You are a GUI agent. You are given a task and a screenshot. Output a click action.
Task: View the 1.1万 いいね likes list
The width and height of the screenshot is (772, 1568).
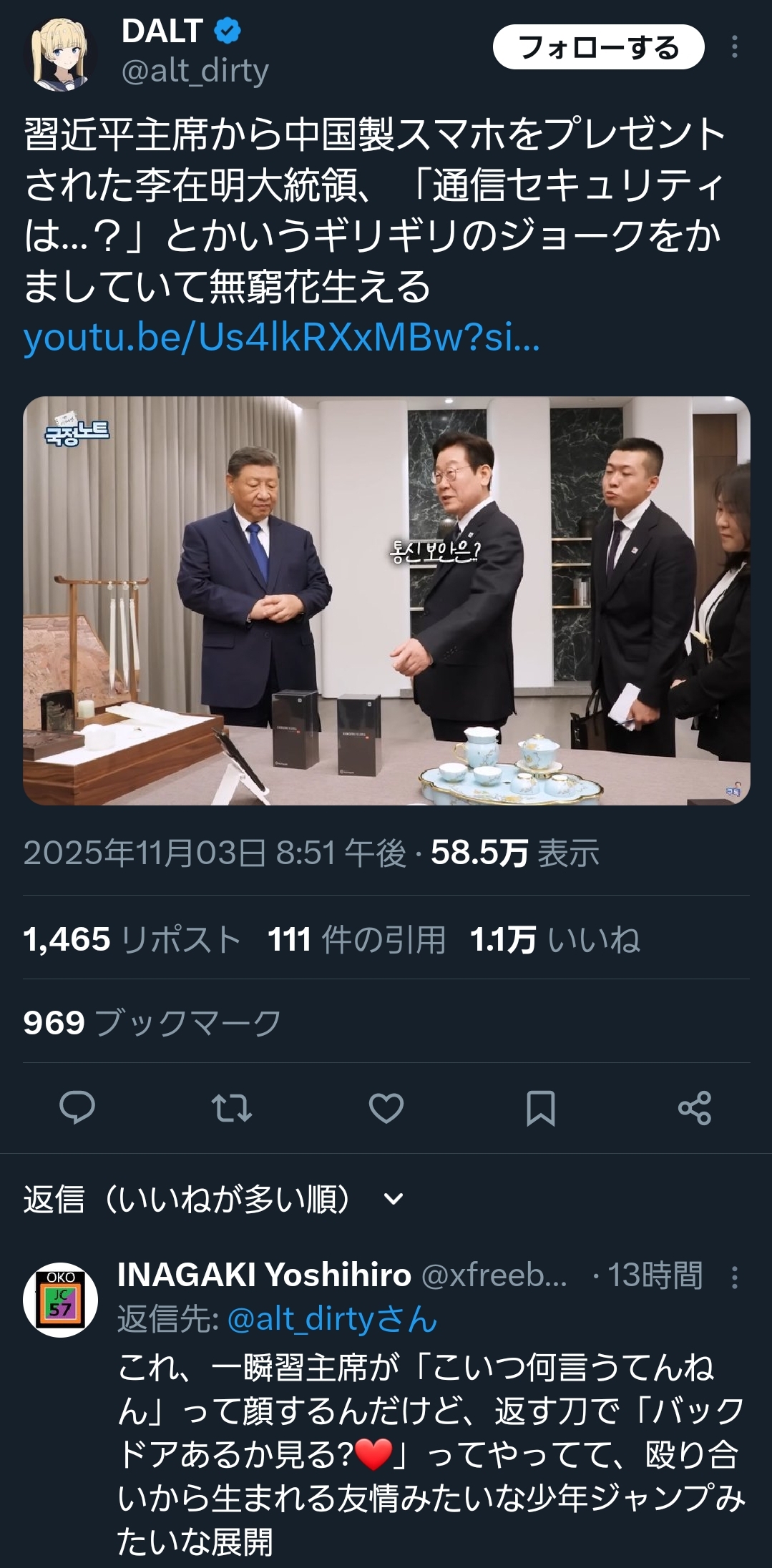tap(554, 939)
